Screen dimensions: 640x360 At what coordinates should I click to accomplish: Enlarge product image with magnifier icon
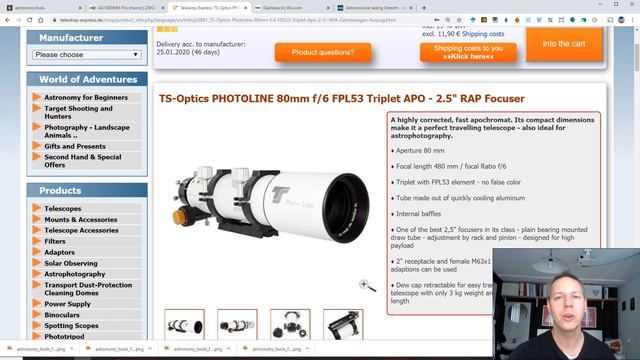pos(367,286)
